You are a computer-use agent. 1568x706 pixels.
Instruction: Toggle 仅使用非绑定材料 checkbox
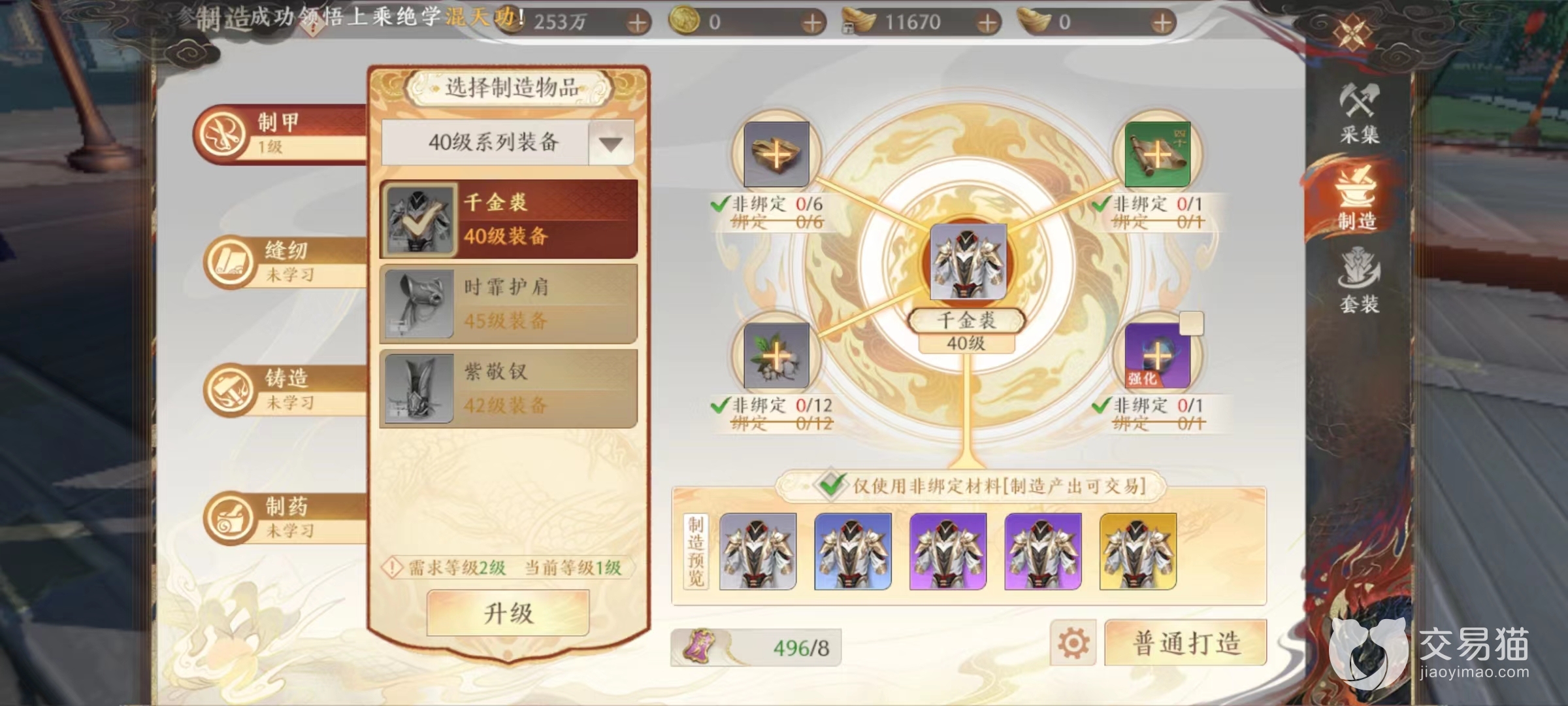831,485
